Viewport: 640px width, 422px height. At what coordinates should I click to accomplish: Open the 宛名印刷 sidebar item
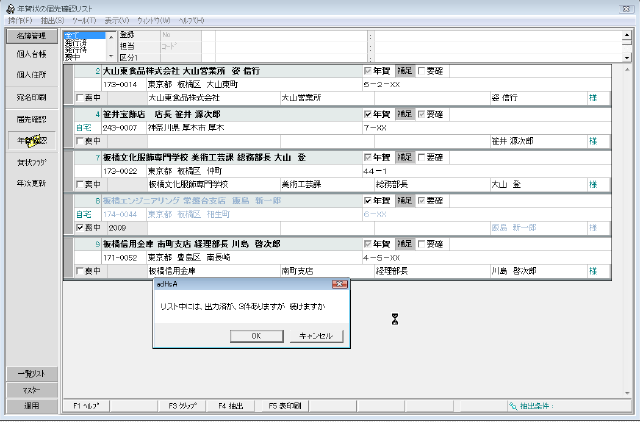[31, 97]
